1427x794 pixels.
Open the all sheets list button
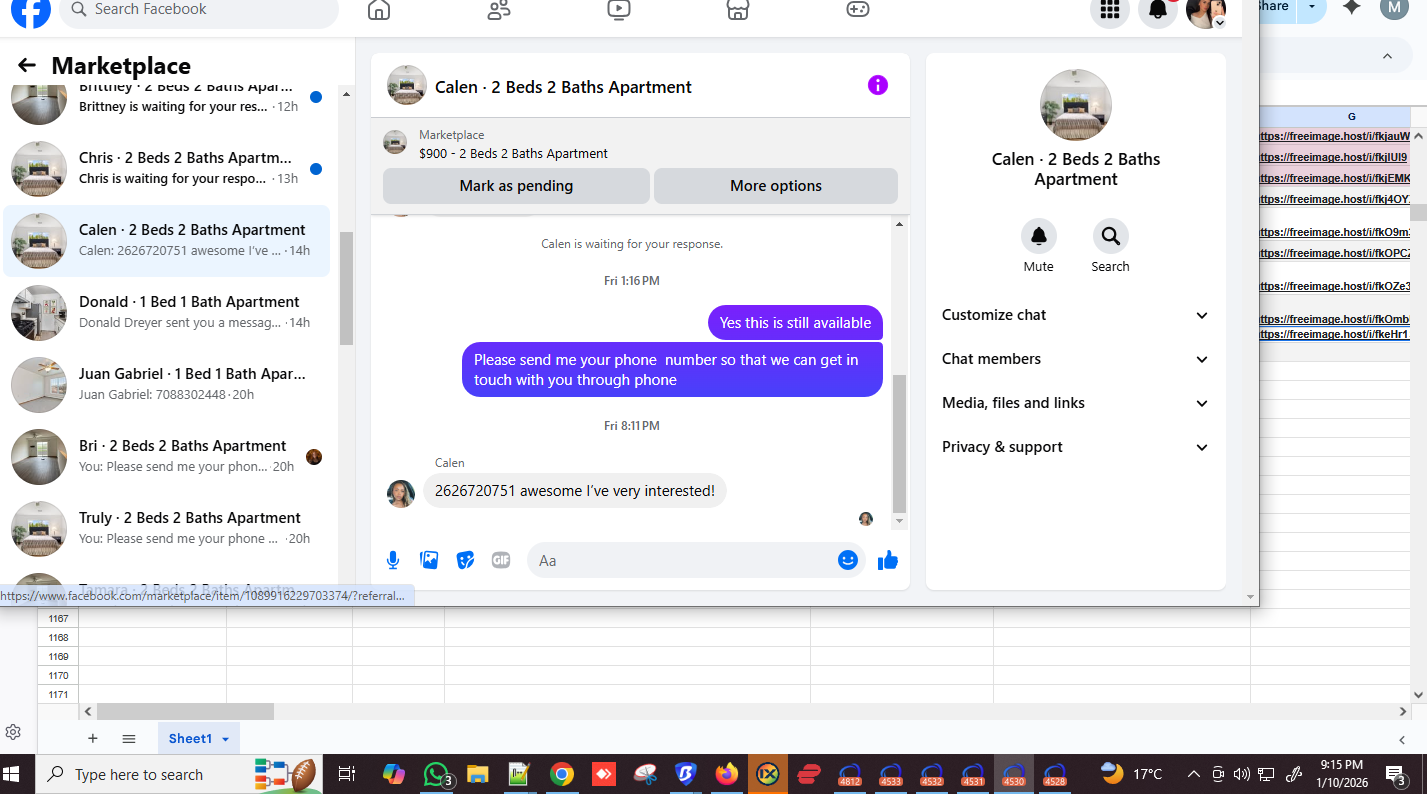[x=129, y=739]
